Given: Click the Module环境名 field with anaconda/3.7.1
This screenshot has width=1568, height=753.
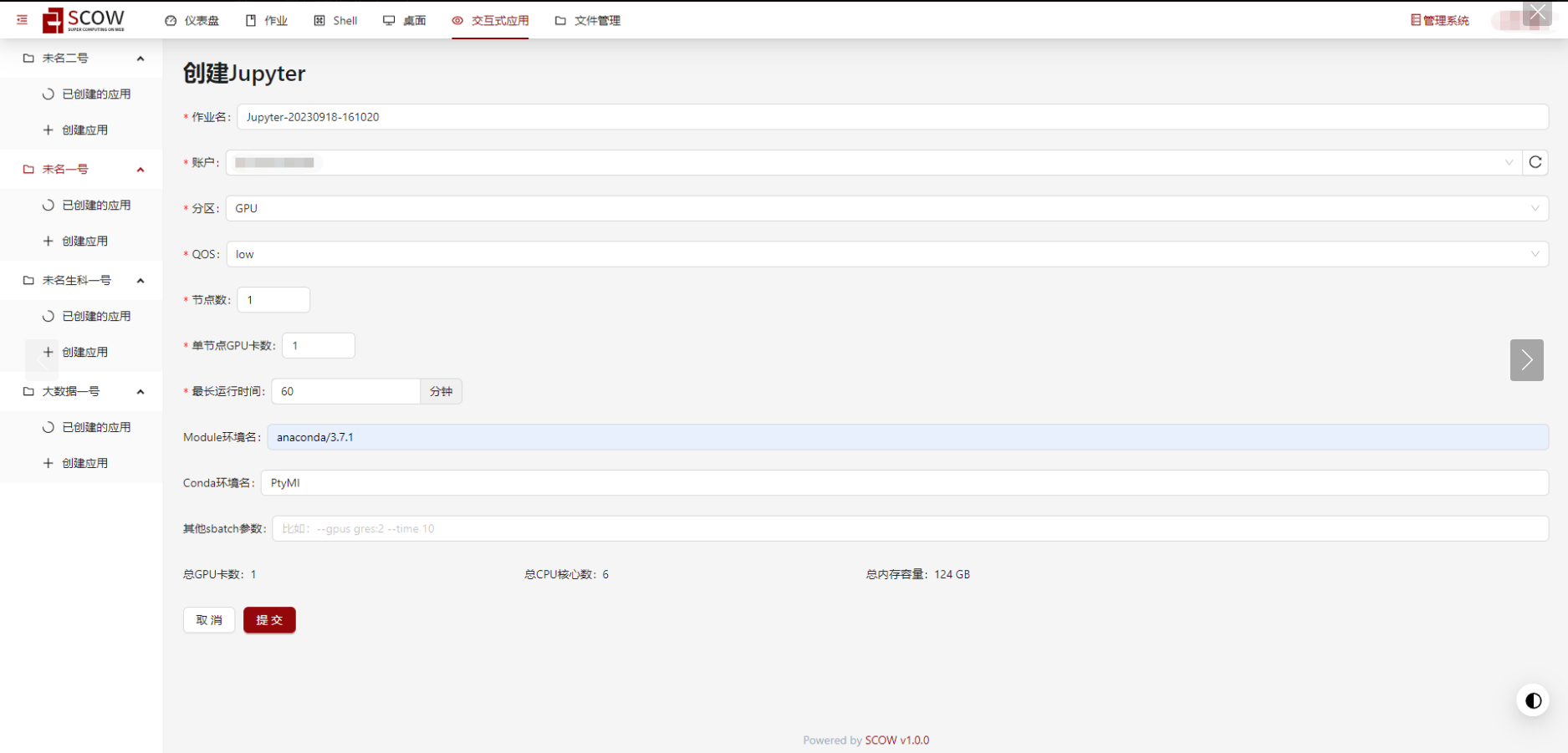Looking at the screenshot, I should (x=908, y=437).
